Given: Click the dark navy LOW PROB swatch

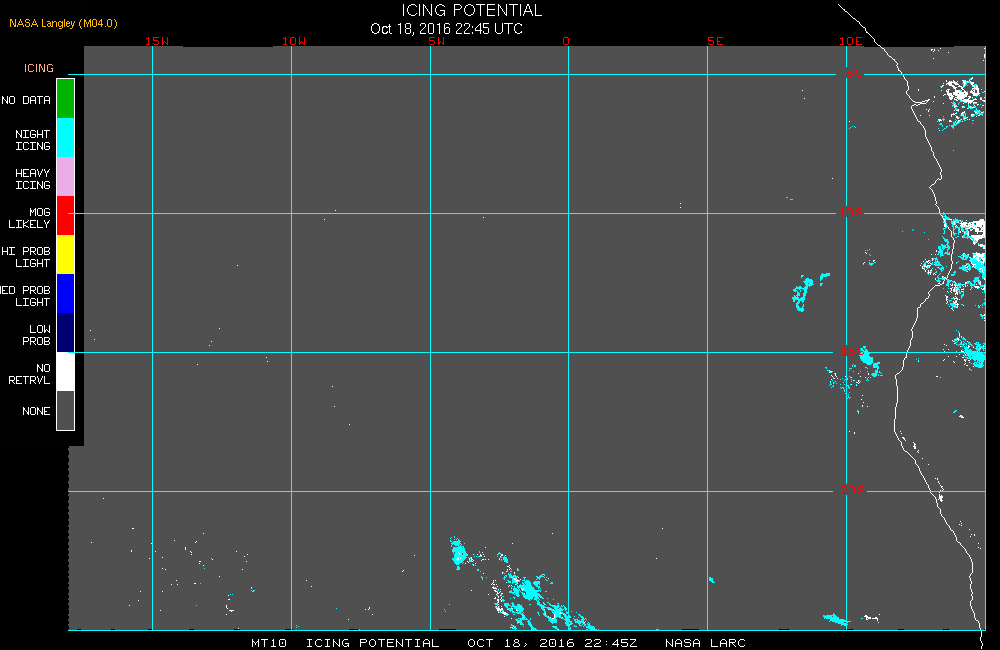Looking at the screenshot, I should pyautogui.click(x=66, y=332).
